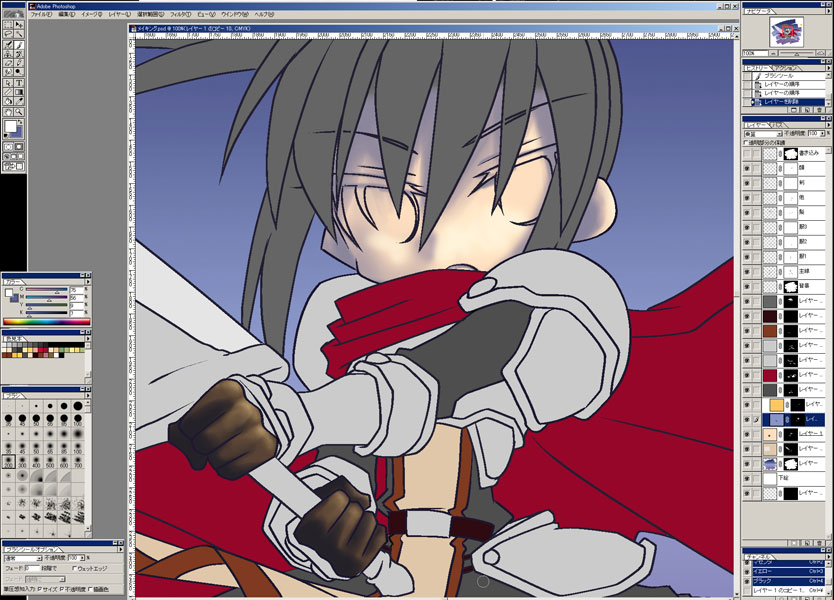Click the rainbow color spectrum bar
The height and width of the screenshot is (600, 834).
[x=45, y=320]
